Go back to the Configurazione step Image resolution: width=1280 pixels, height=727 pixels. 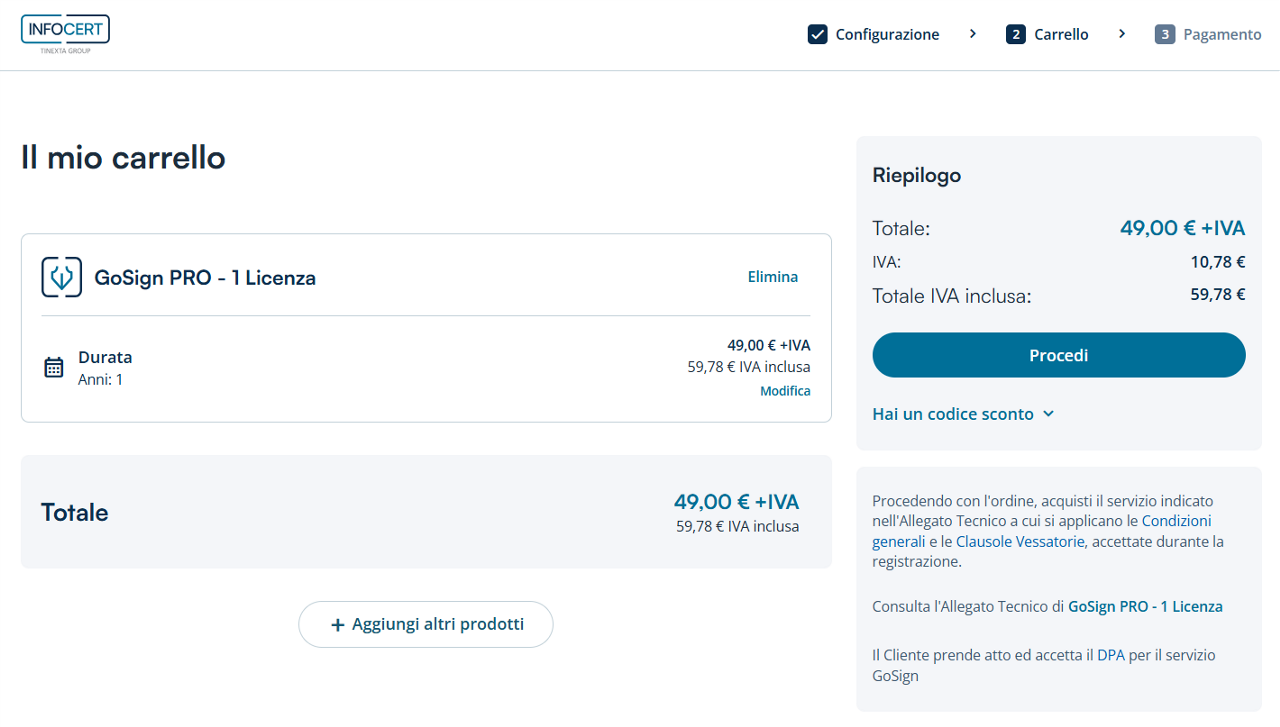point(887,34)
